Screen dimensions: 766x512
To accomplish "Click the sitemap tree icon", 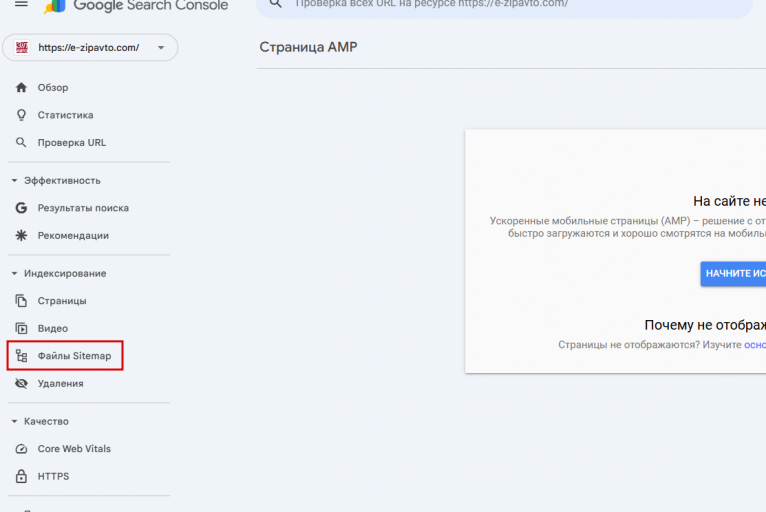I will click(x=21, y=356).
